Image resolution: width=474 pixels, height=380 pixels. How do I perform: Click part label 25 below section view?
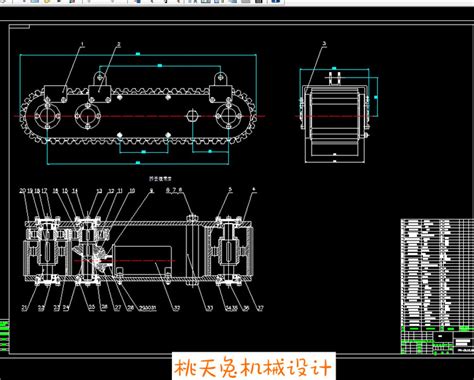92,307
